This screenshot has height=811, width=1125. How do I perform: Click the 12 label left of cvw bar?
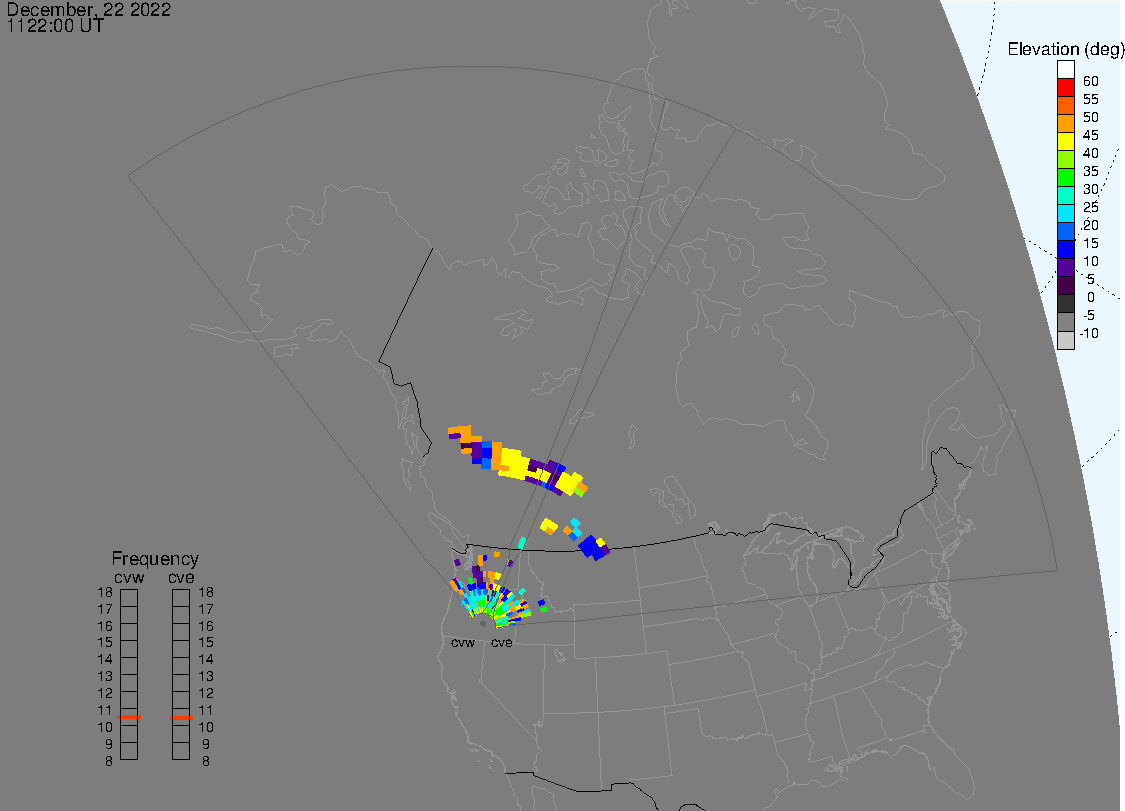[x=105, y=693]
